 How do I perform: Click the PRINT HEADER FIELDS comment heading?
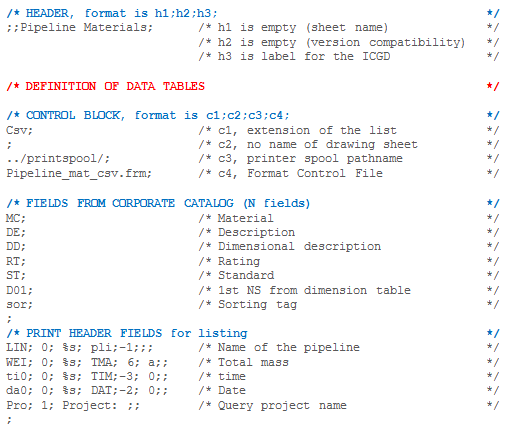coord(127,333)
